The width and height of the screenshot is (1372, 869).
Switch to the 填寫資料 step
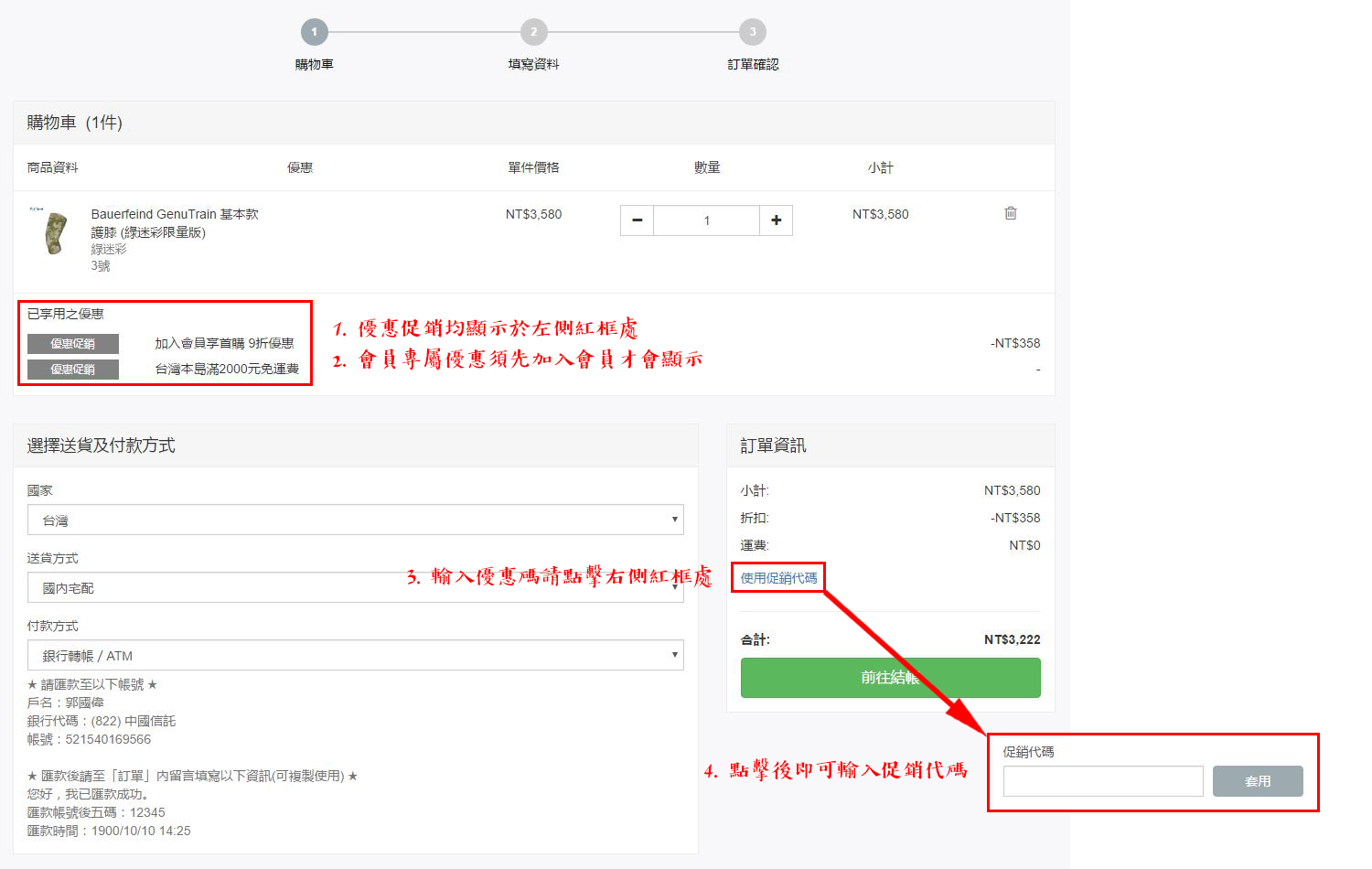(533, 63)
